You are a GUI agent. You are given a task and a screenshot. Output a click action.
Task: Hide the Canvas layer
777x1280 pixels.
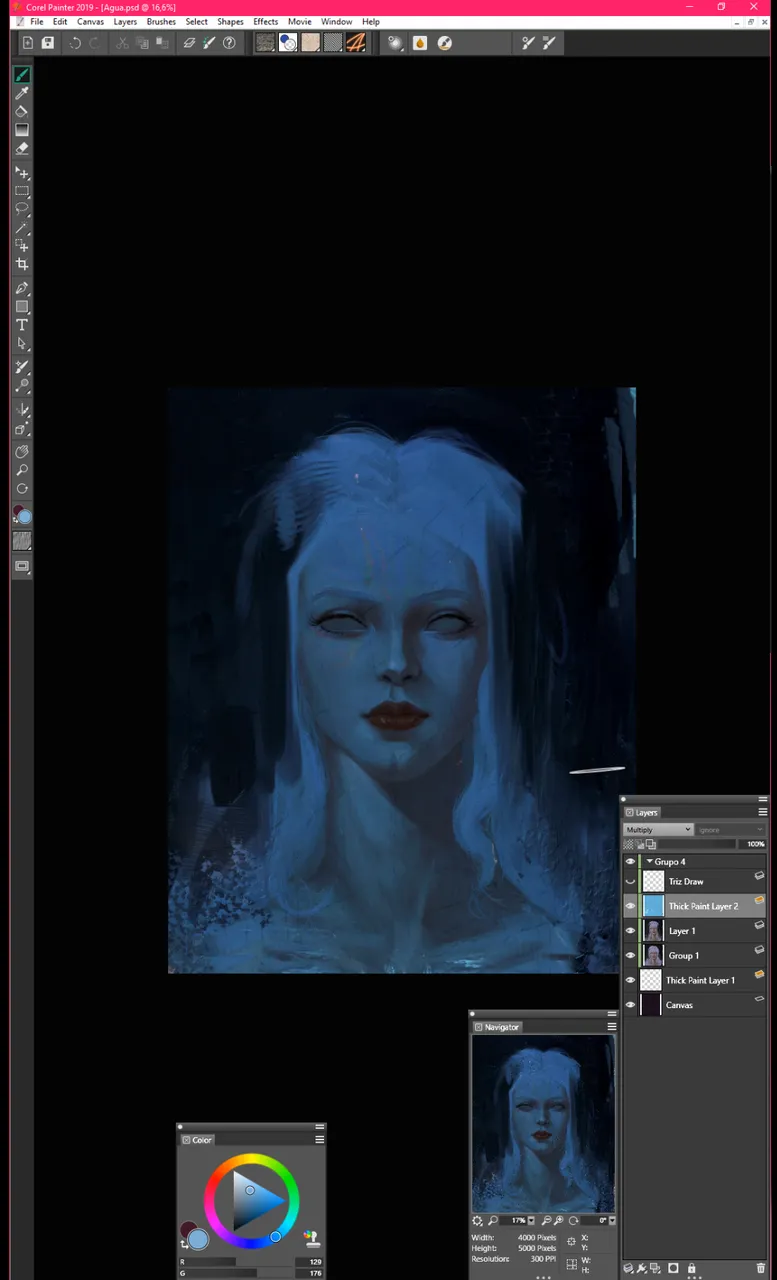(630, 1005)
